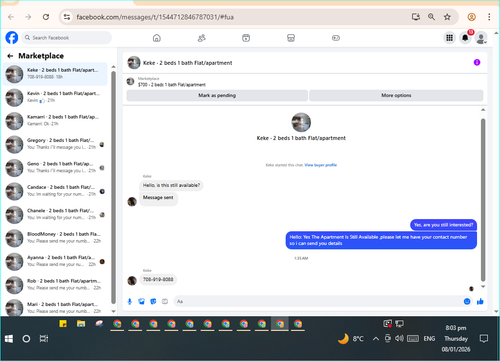Bookmark this page with the star

tap(447, 17)
